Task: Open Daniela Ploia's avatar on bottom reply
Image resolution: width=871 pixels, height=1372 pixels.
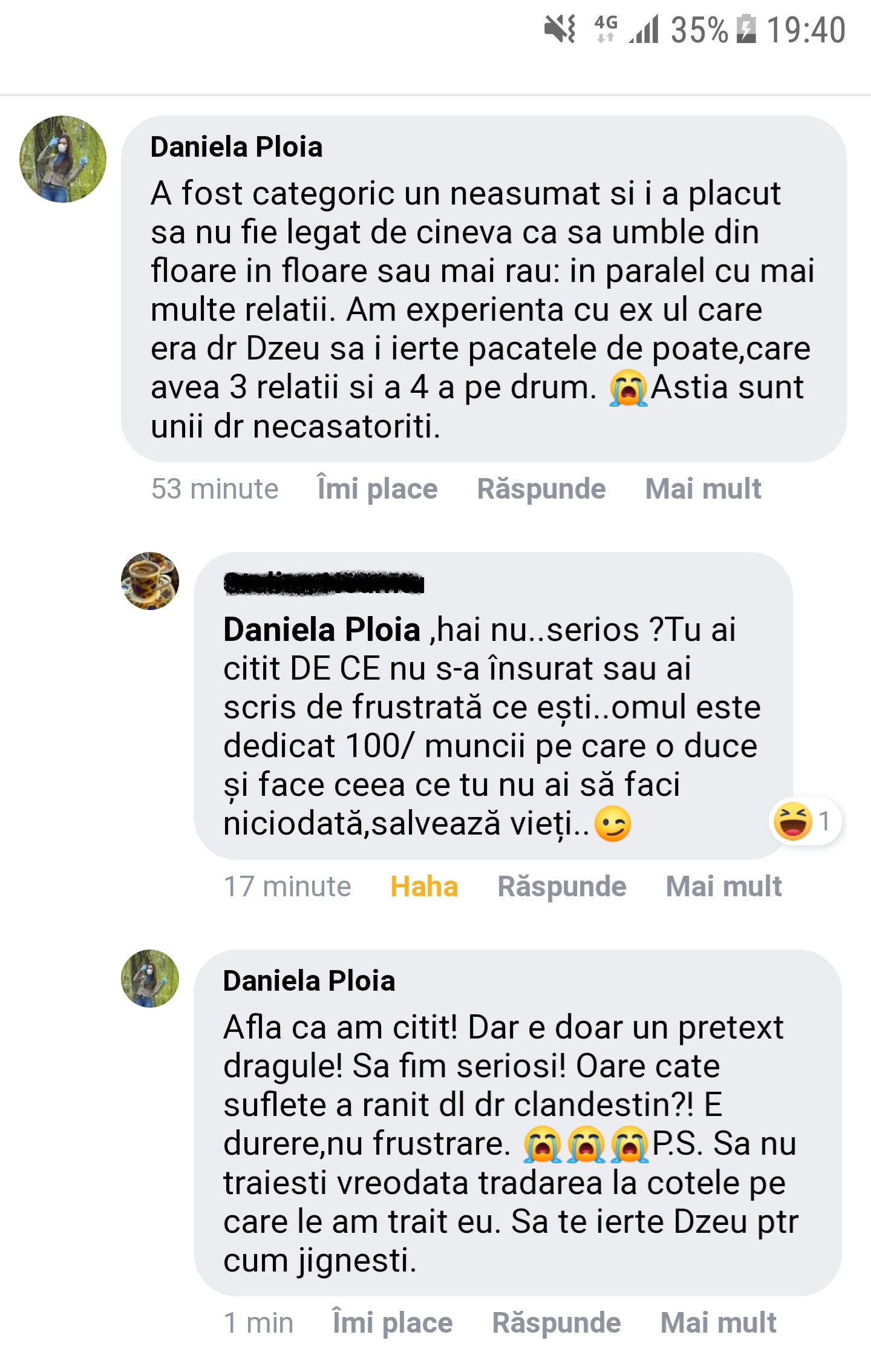Action: pos(150,979)
